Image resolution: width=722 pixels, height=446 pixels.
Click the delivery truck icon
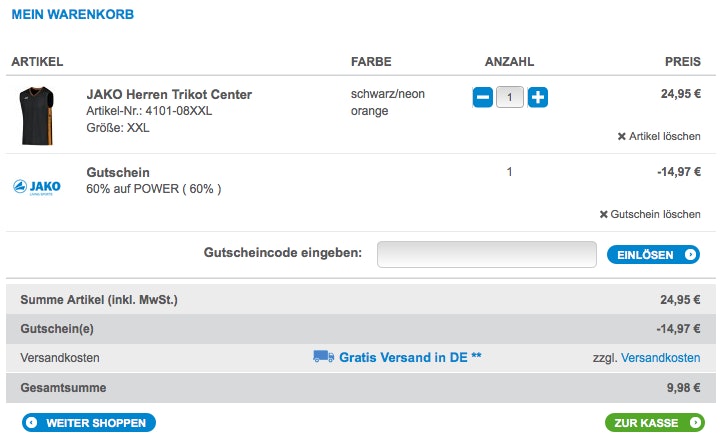(x=323, y=356)
